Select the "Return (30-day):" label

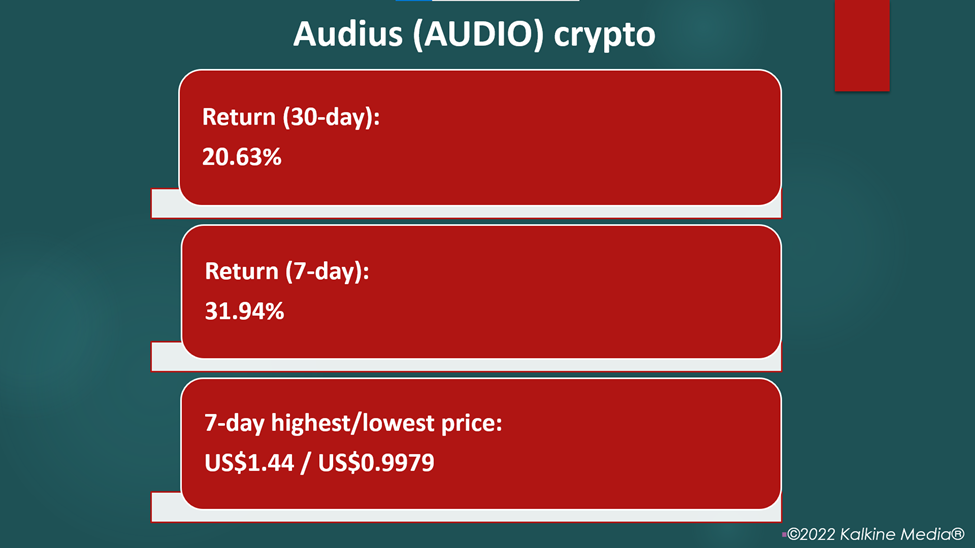coord(291,118)
